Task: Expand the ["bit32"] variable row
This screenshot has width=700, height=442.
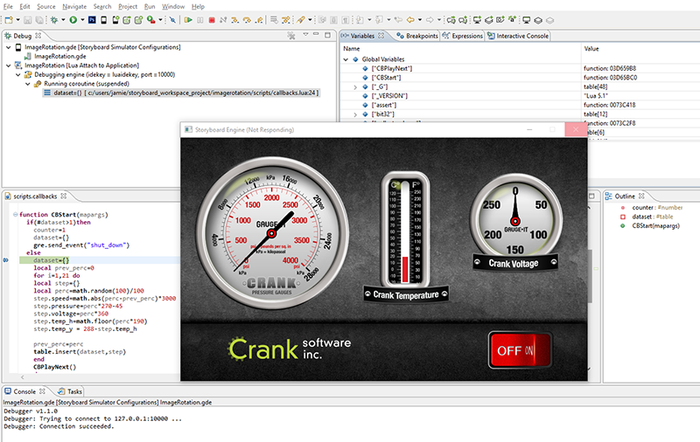Action: (x=355, y=114)
